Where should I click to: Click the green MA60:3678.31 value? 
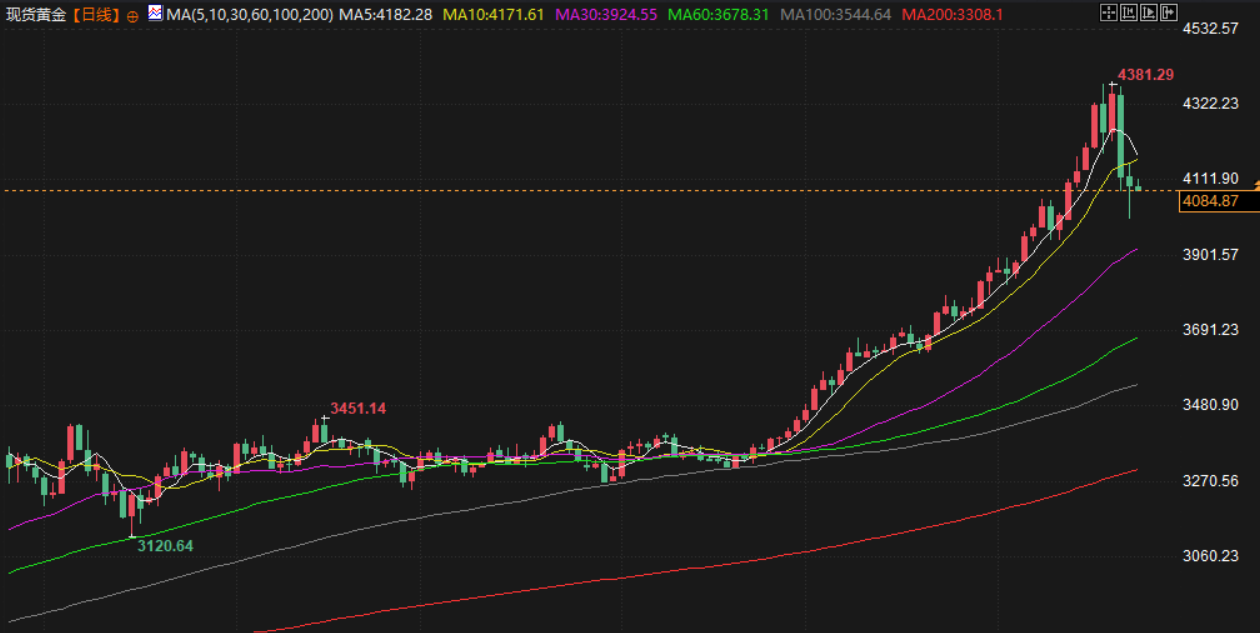pos(718,14)
